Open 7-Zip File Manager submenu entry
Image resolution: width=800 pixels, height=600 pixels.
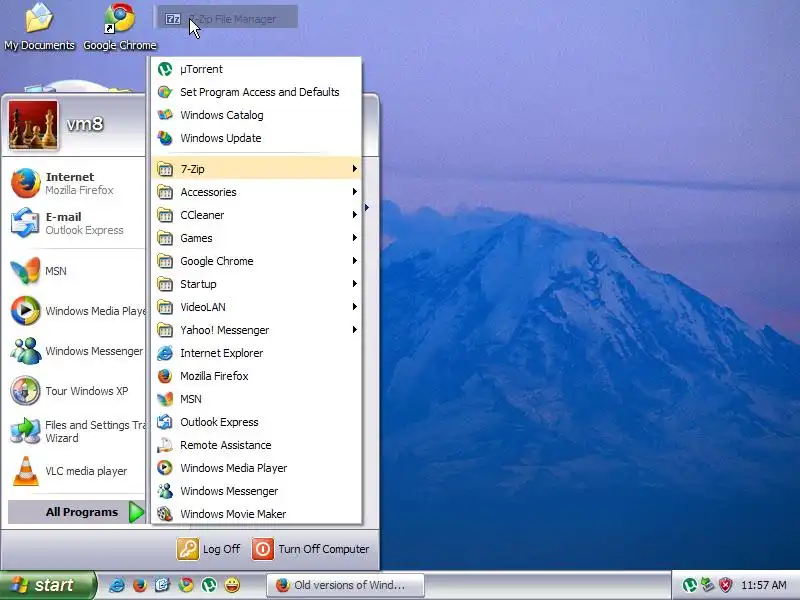click(226, 19)
